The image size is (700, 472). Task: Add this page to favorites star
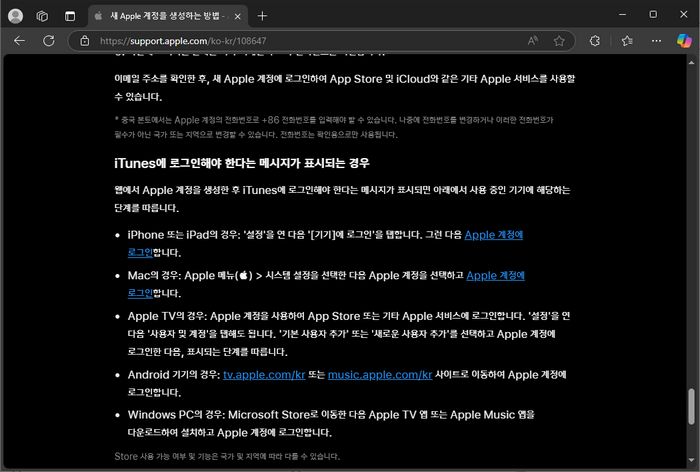559,41
